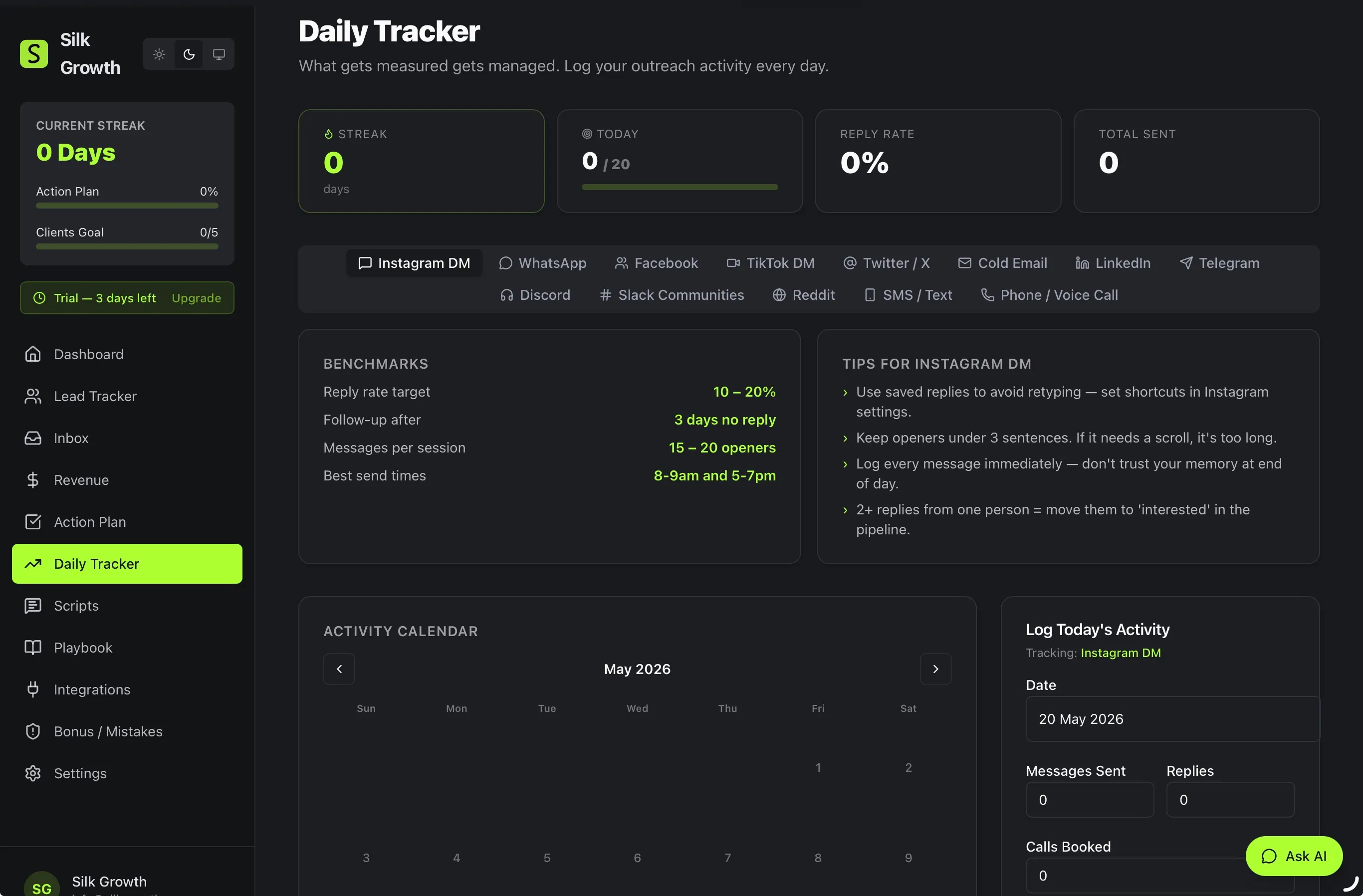Click the Total Sent stat card

[x=1196, y=161]
